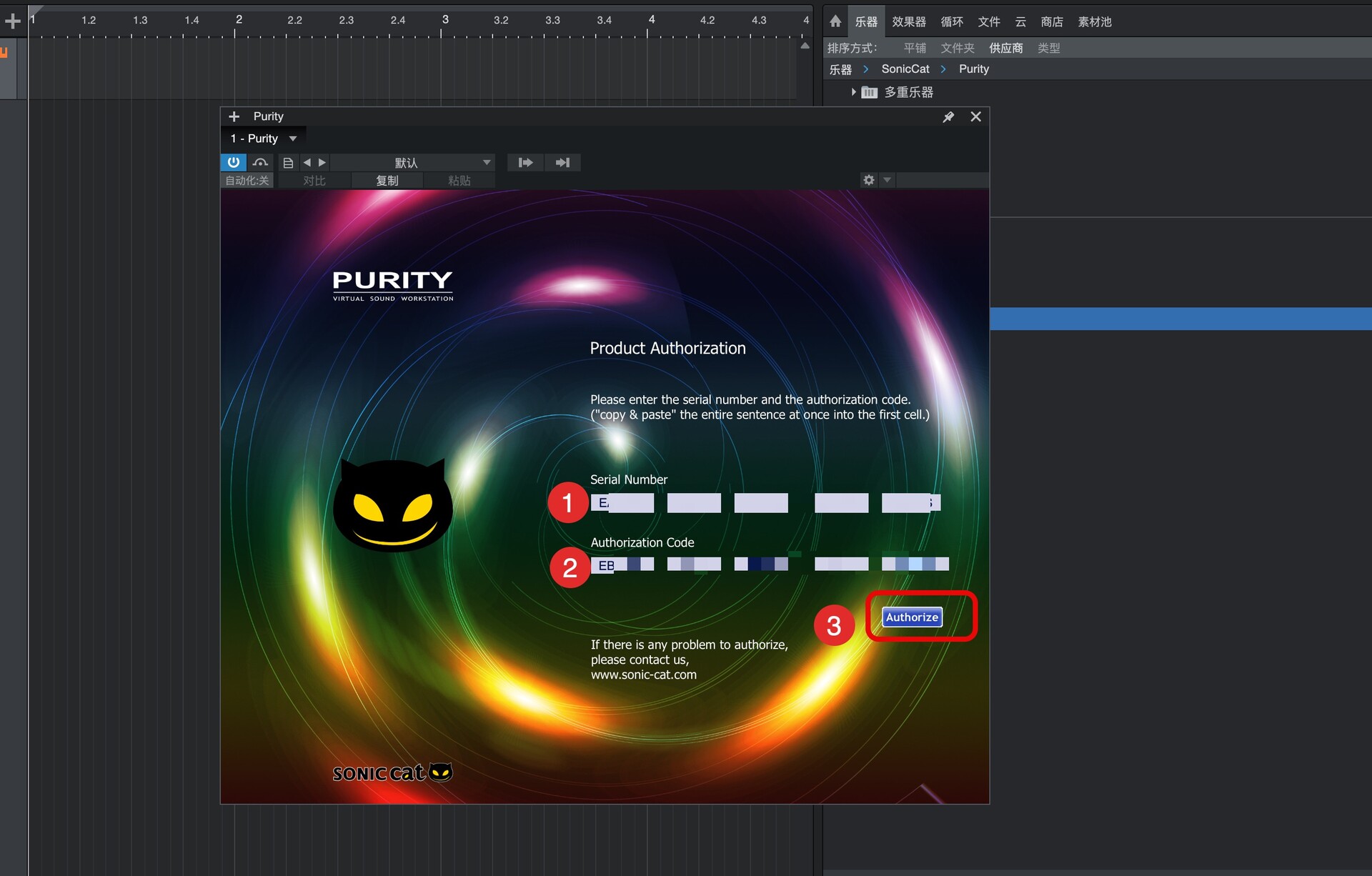Switch to the 云 cloud tab
Screen dimensions: 1372x876
[x=1020, y=21]
